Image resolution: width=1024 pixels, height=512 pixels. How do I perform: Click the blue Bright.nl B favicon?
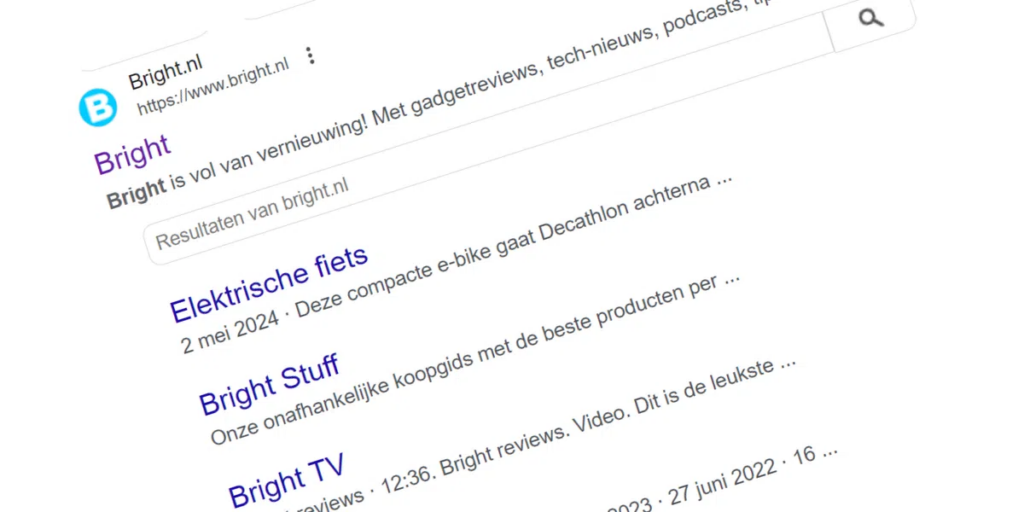(98, 107)
